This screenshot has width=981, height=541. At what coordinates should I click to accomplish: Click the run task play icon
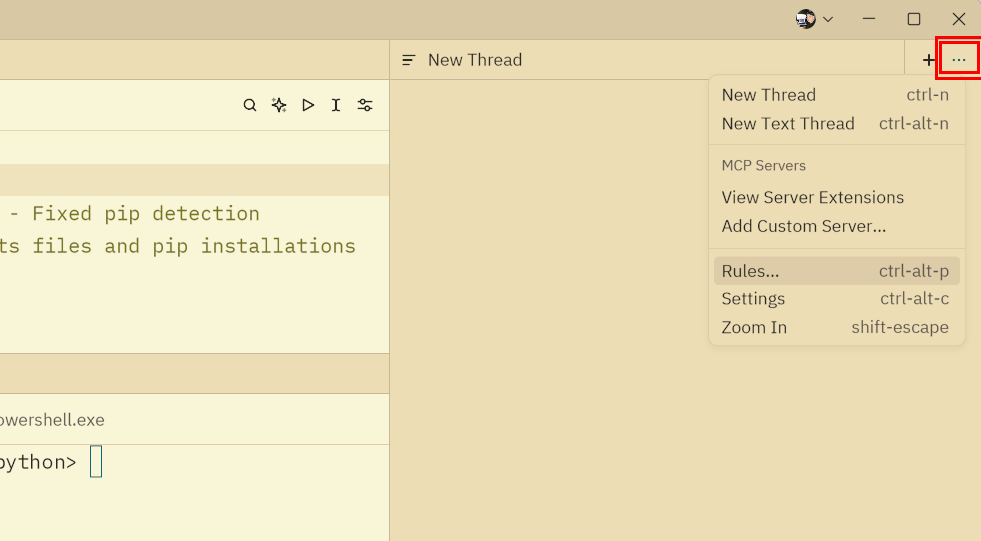click(x=308, y=105)
